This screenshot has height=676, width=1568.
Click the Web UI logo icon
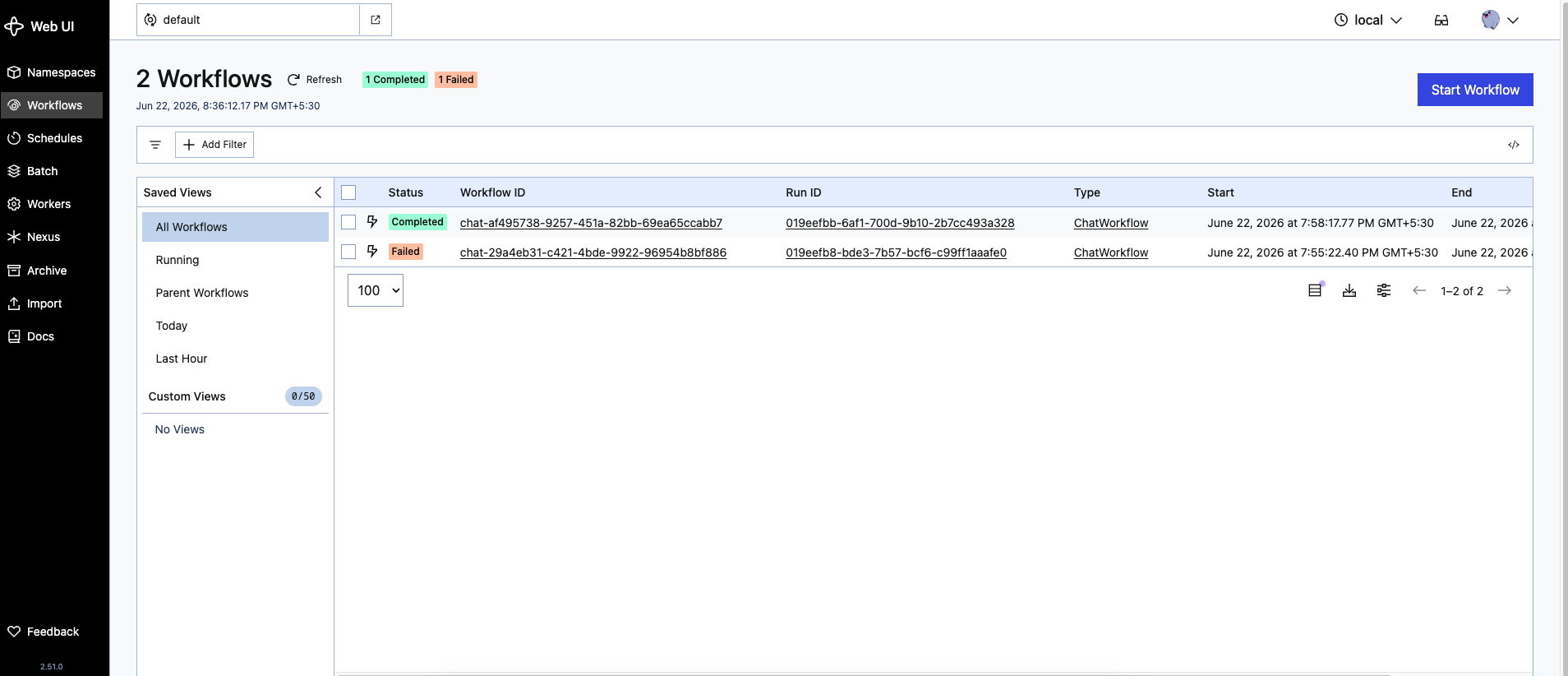[x=14, y=26]
